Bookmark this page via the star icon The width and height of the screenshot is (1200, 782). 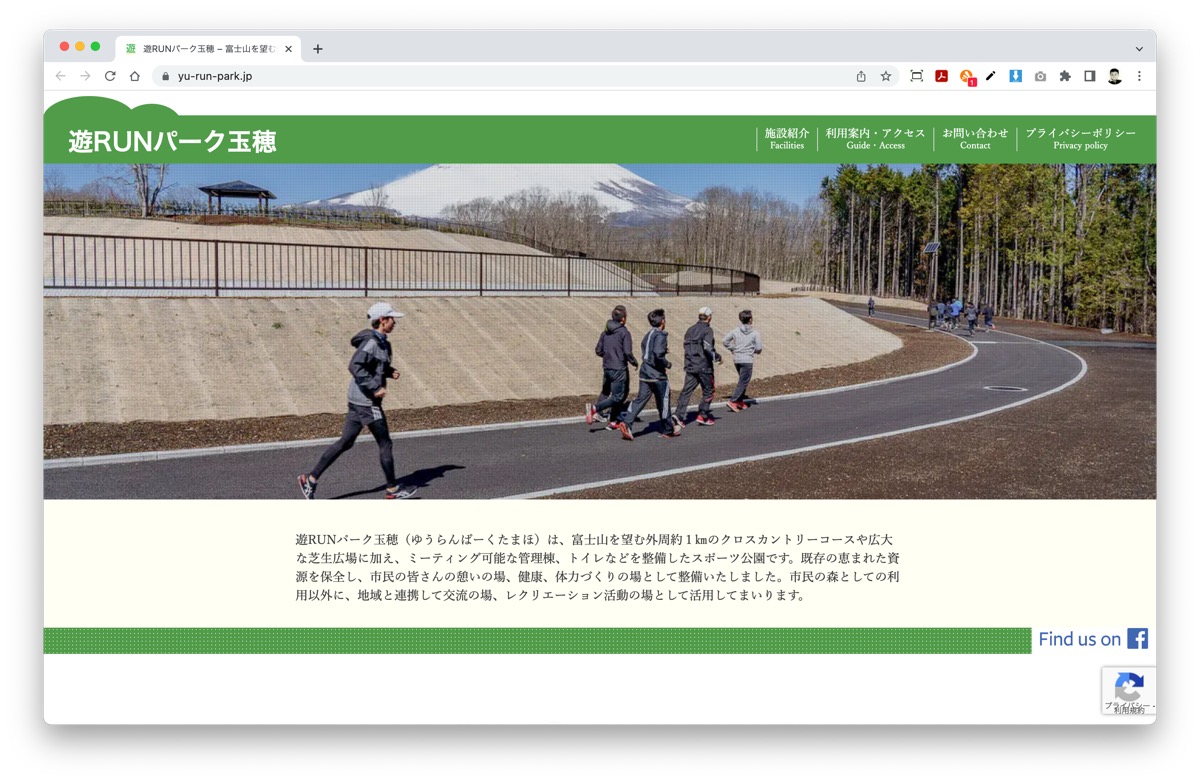(x=884, y=75)
